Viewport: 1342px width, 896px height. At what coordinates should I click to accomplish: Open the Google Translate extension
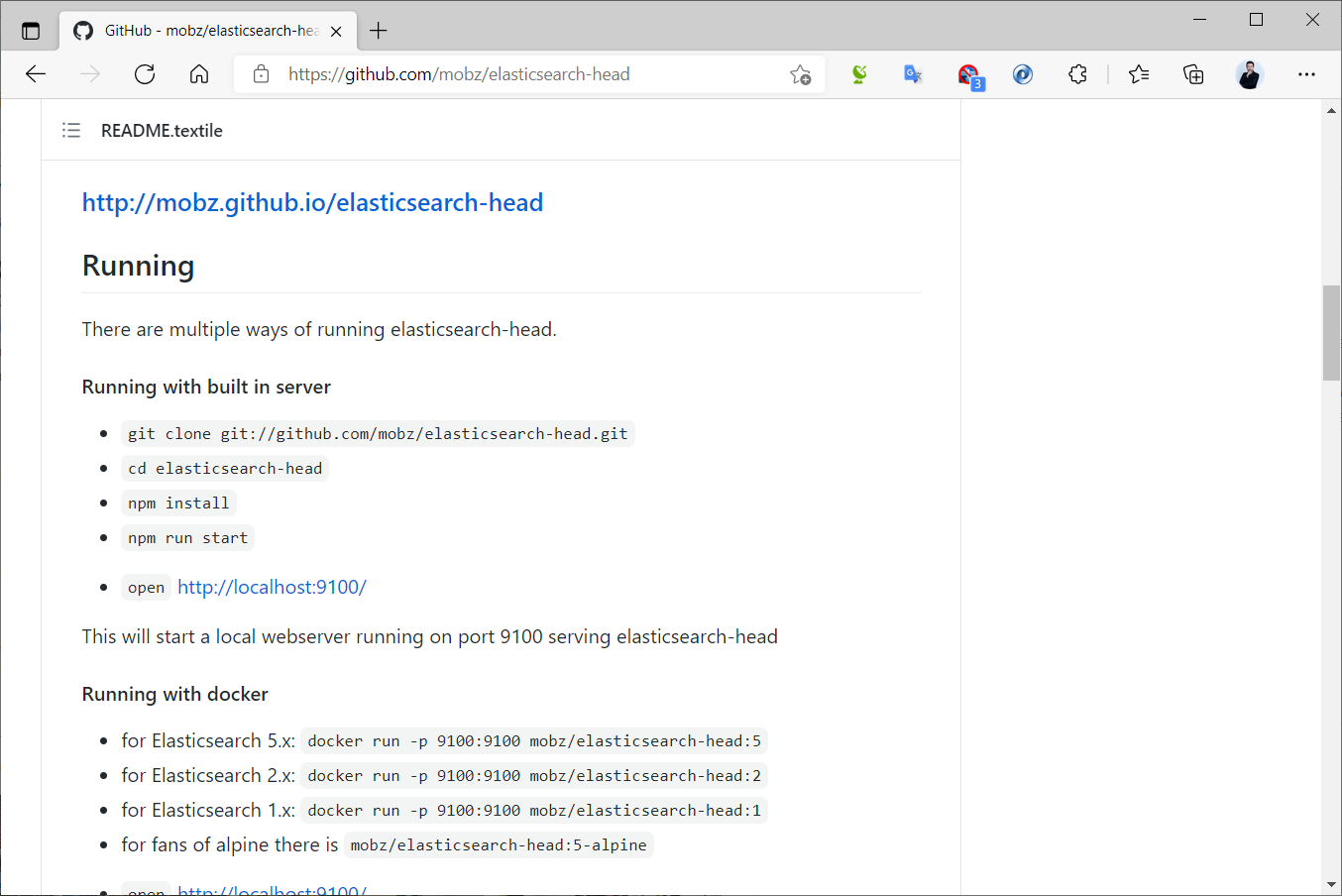[913, 74]
